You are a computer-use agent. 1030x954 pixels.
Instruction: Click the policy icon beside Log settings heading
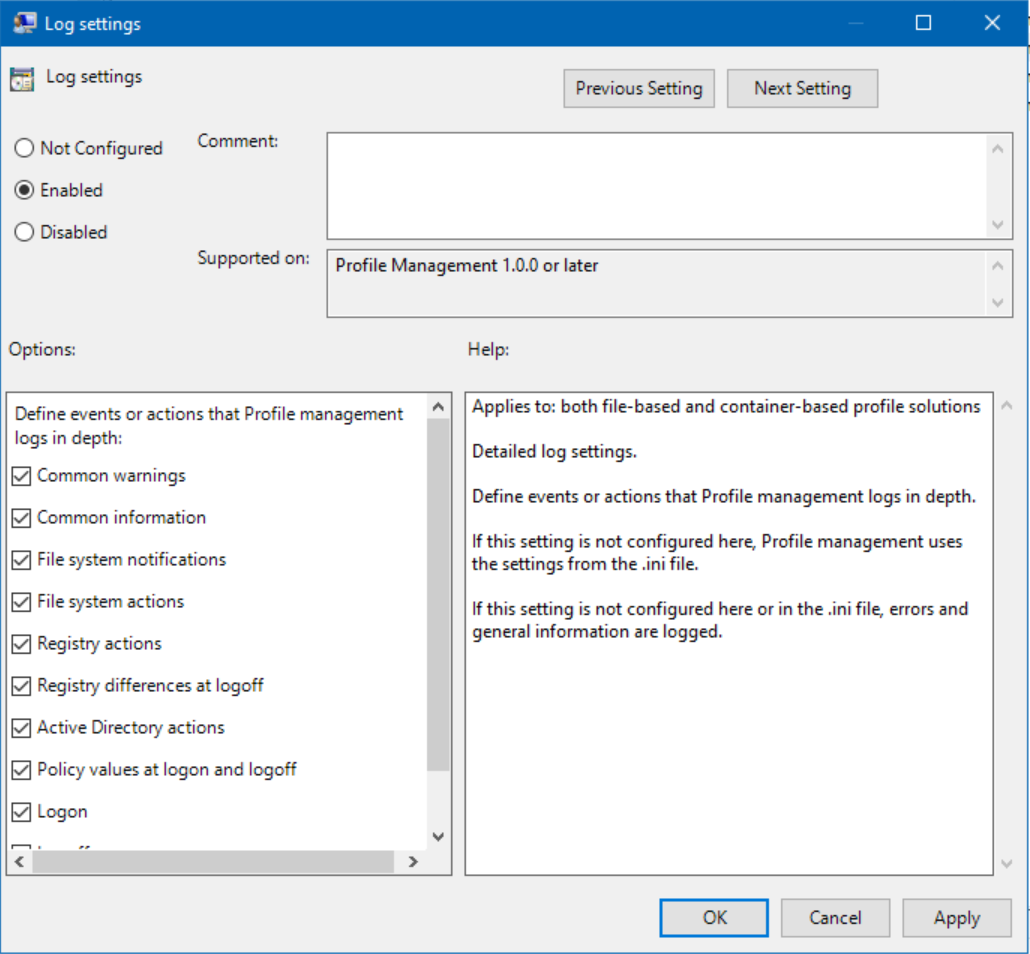click(x=22, y=79)
